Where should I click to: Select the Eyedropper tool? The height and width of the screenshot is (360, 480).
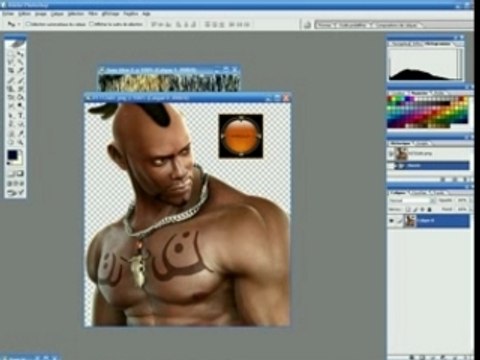20,133
